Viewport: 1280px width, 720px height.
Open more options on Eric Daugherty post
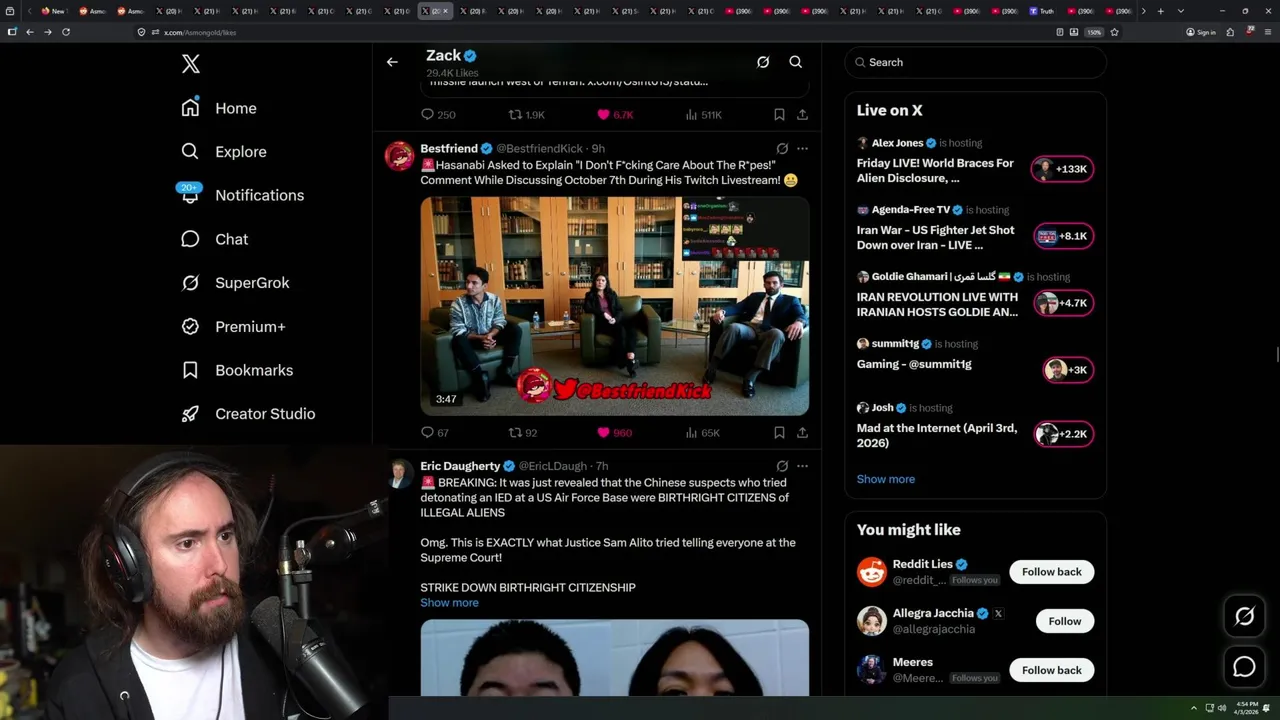(802, 466)
